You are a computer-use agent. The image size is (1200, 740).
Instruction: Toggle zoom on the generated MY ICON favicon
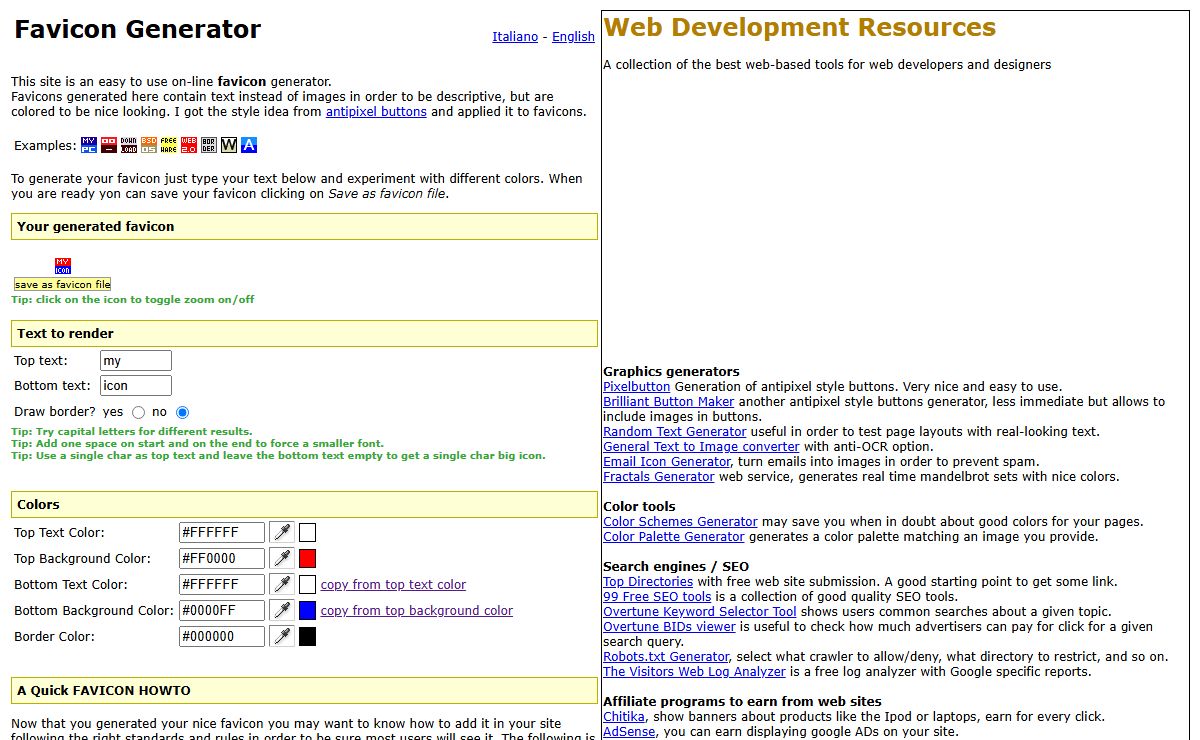click(63, 266)
